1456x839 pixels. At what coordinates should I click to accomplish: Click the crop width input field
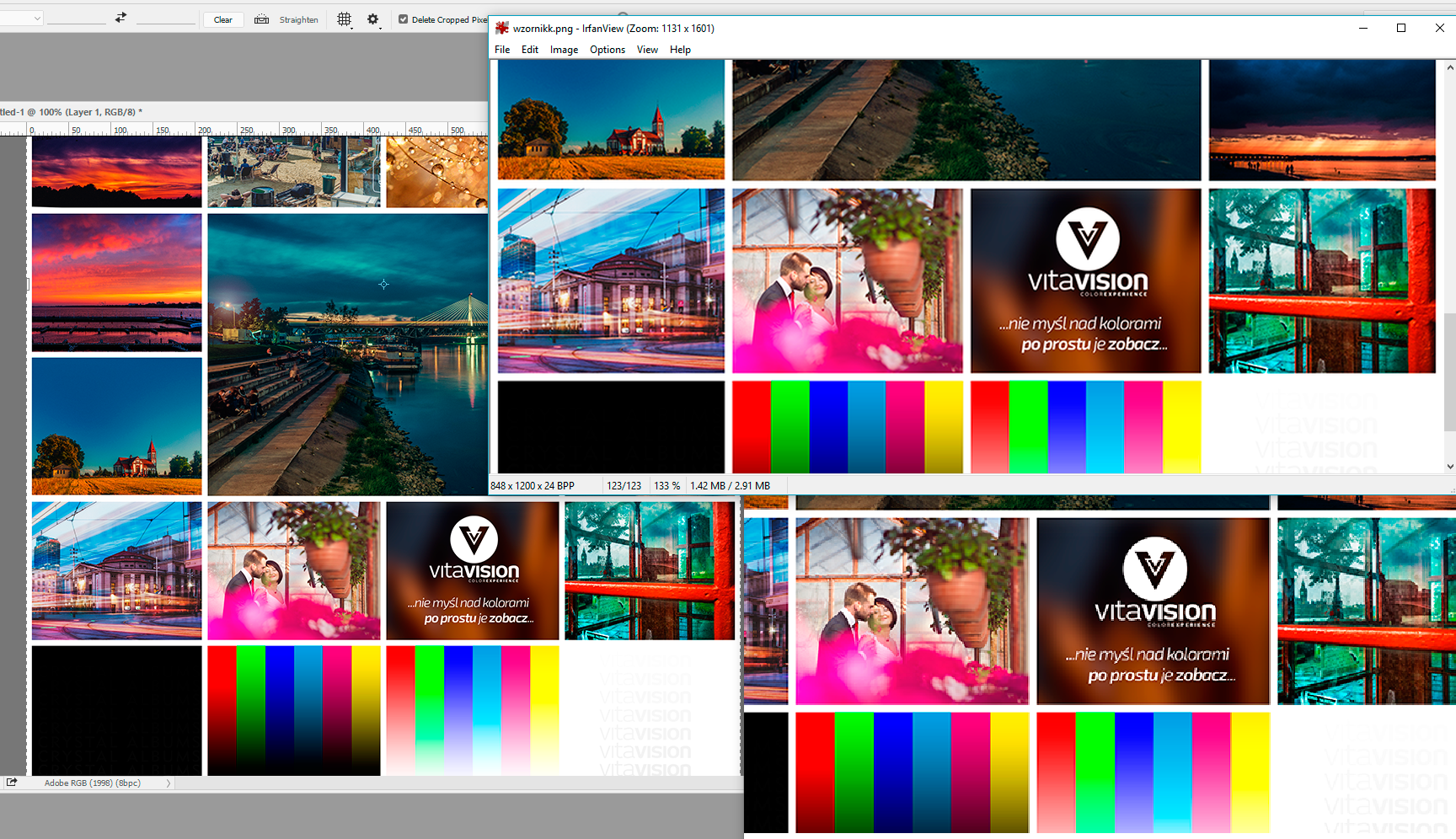[77, 19]
